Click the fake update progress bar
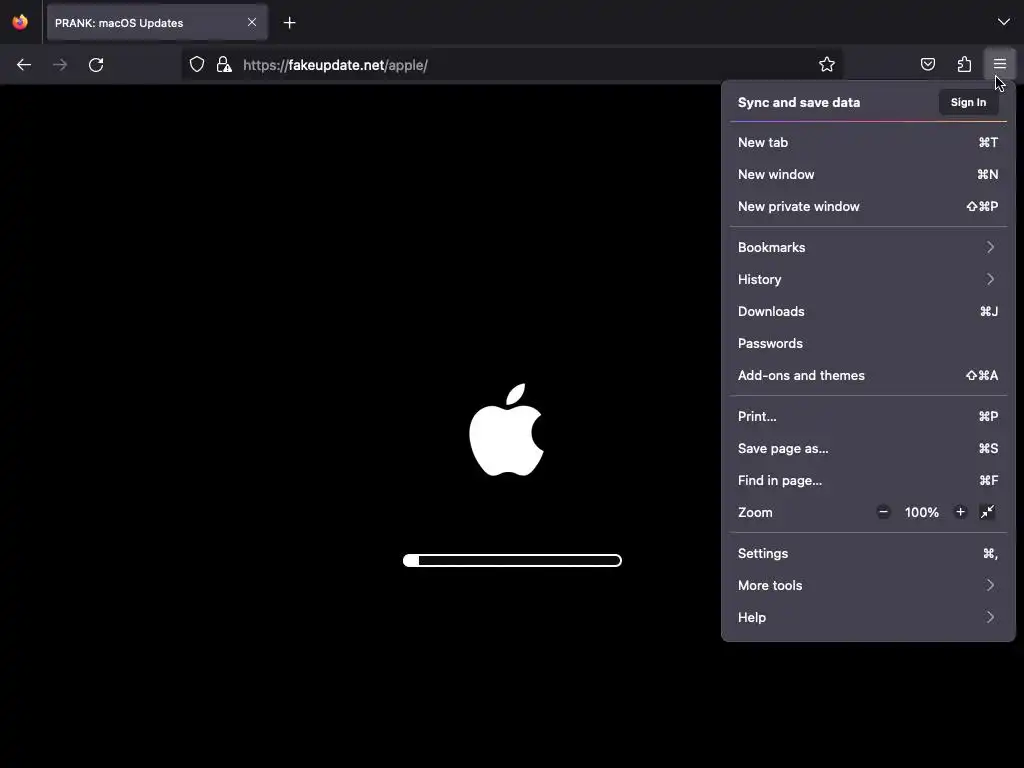 pos(512,560)
